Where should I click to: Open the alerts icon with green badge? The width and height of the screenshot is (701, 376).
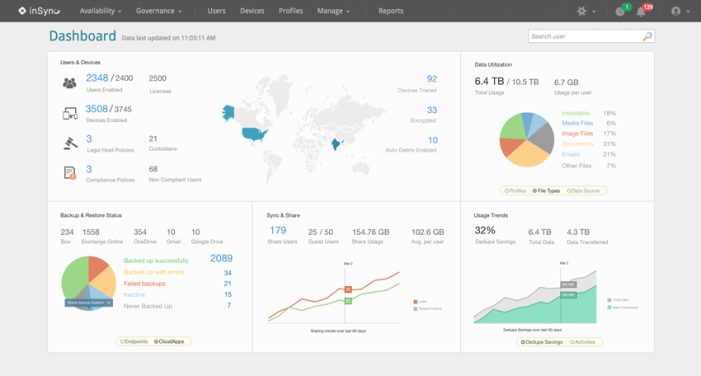pos(621,11)
